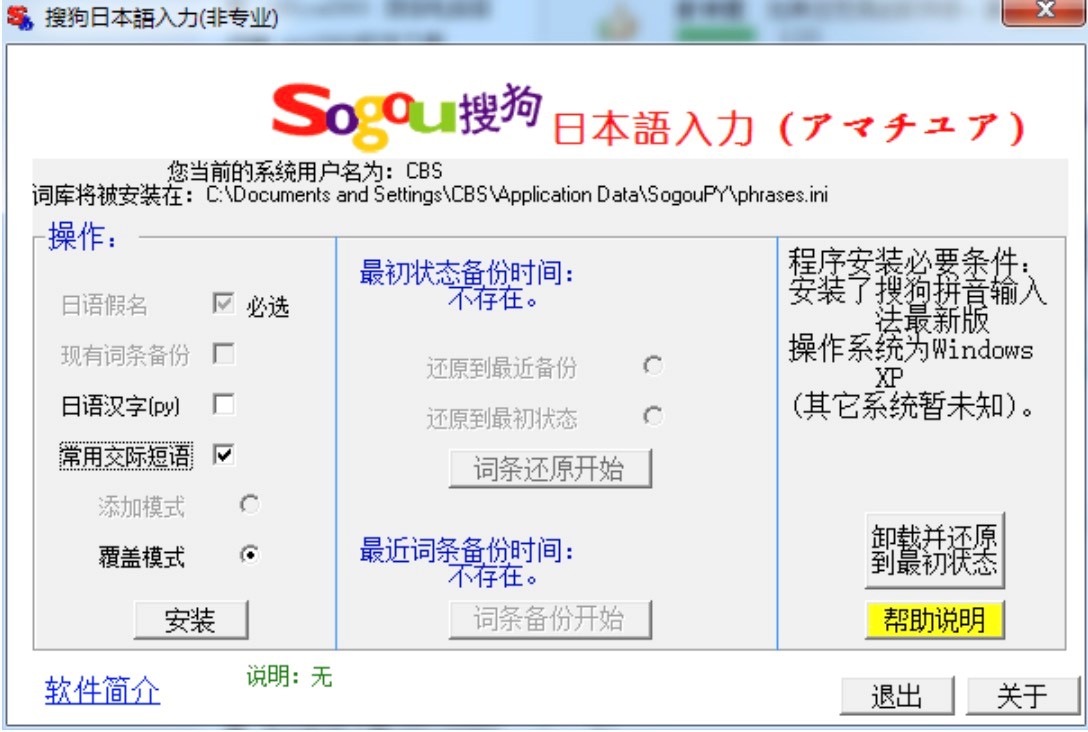Open the 软件简介 link
1088x732 pixels.
point(102,690)
